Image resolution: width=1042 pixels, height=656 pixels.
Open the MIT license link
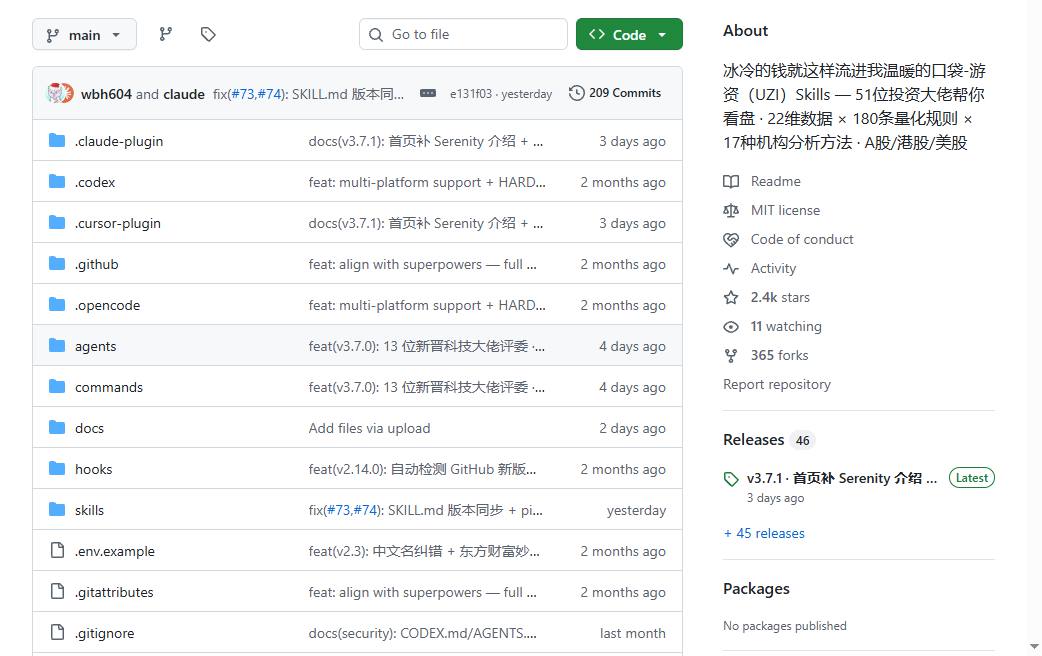pyautogui.click(x=785, y=211)
